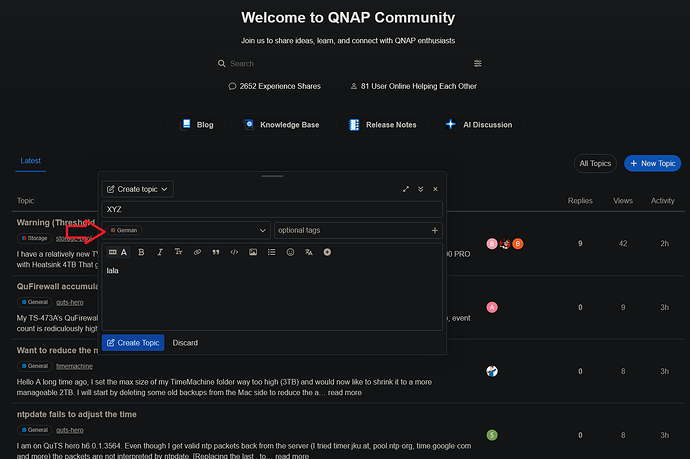Viewport: 690px width, 459px height.
Task: Insert a blockquote in the composer
Action: pos(216,252)
